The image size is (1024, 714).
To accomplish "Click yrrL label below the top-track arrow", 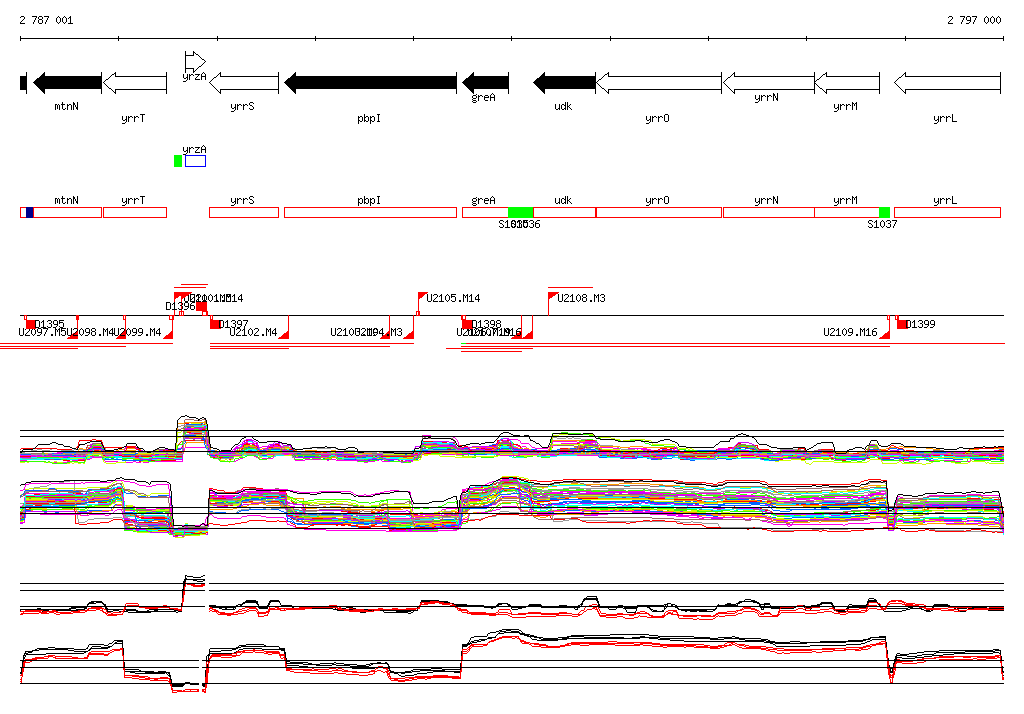I will (945, 118).
